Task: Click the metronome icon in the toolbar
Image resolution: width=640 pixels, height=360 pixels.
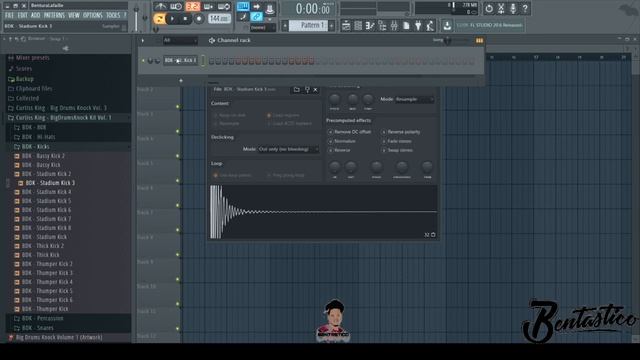Action: [x=160, y=7]
